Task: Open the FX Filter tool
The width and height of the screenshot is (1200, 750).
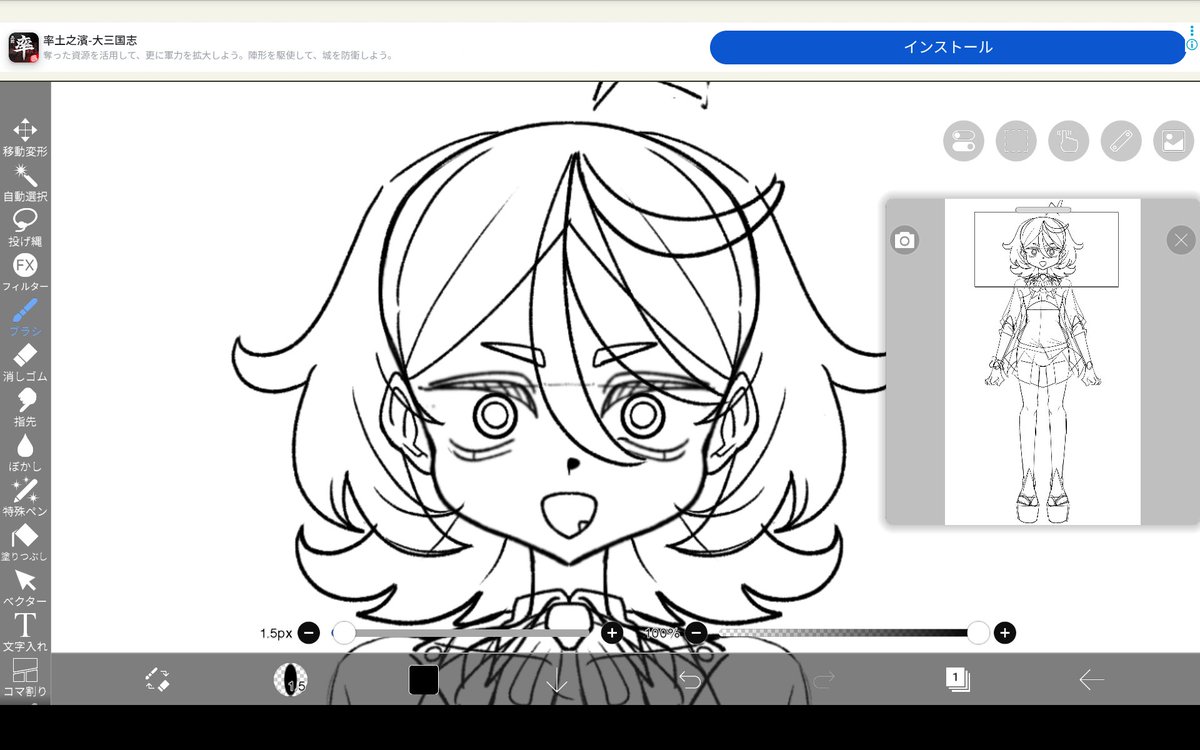Action: [25, 270]
